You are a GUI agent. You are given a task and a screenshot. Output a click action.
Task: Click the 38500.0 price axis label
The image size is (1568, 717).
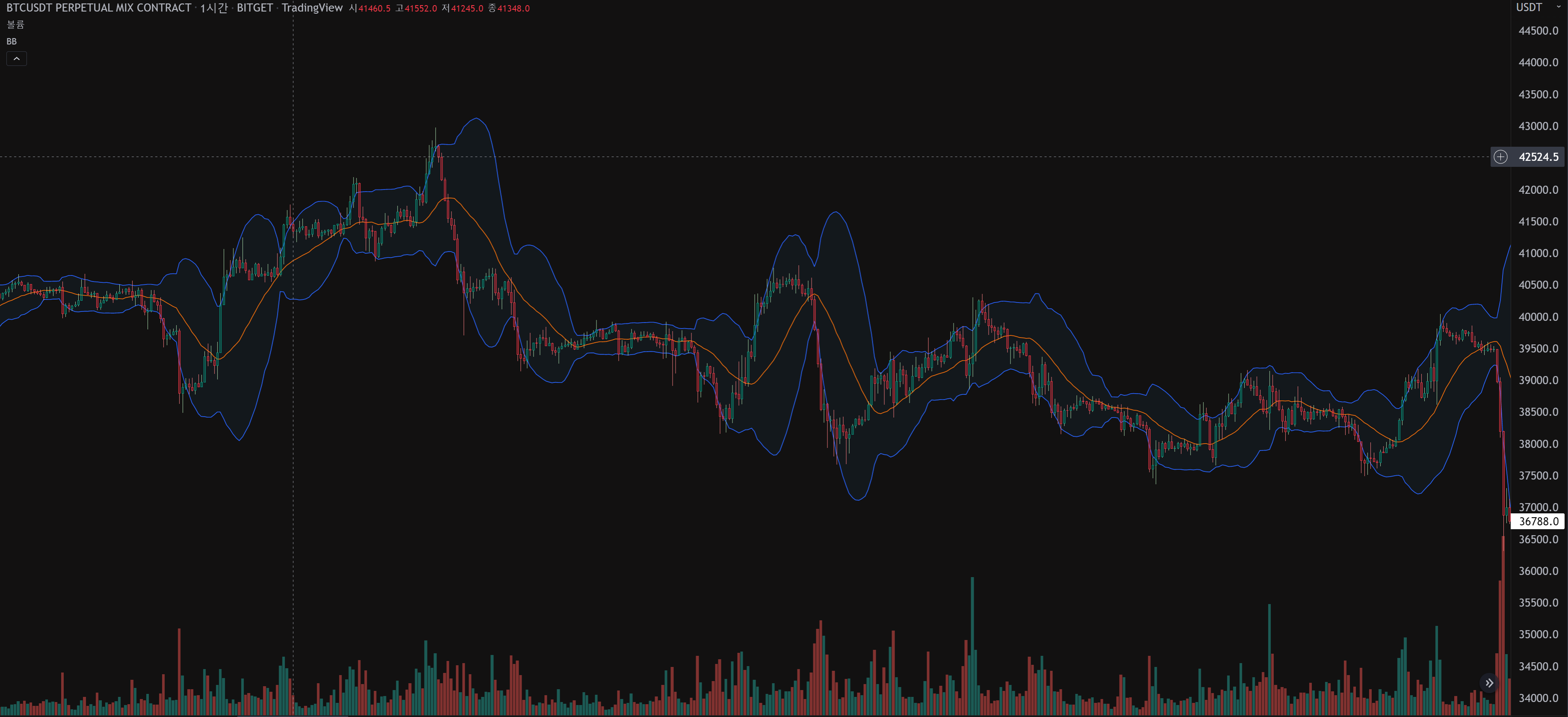[x=1538, y=412]
